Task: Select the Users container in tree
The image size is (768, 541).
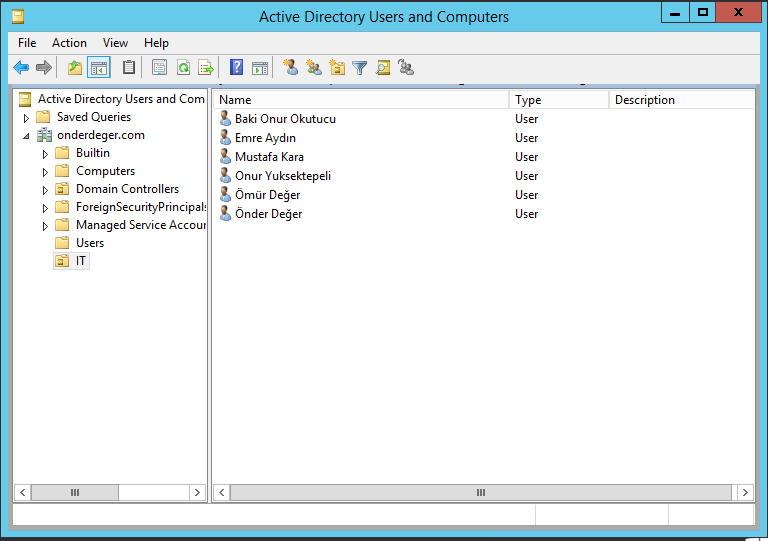Action: (x=90, y=243)
